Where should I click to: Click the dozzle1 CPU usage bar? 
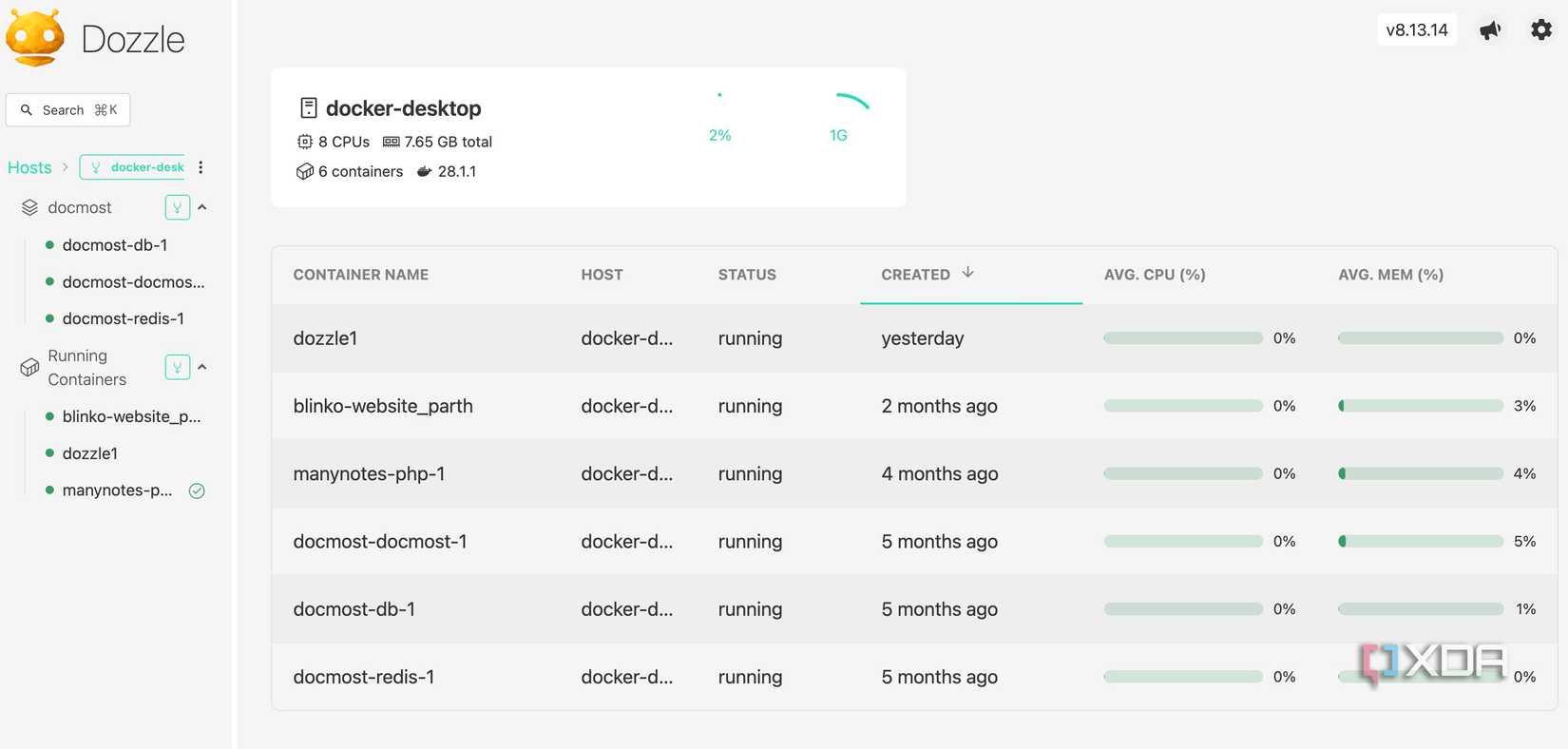point(1183,338)
